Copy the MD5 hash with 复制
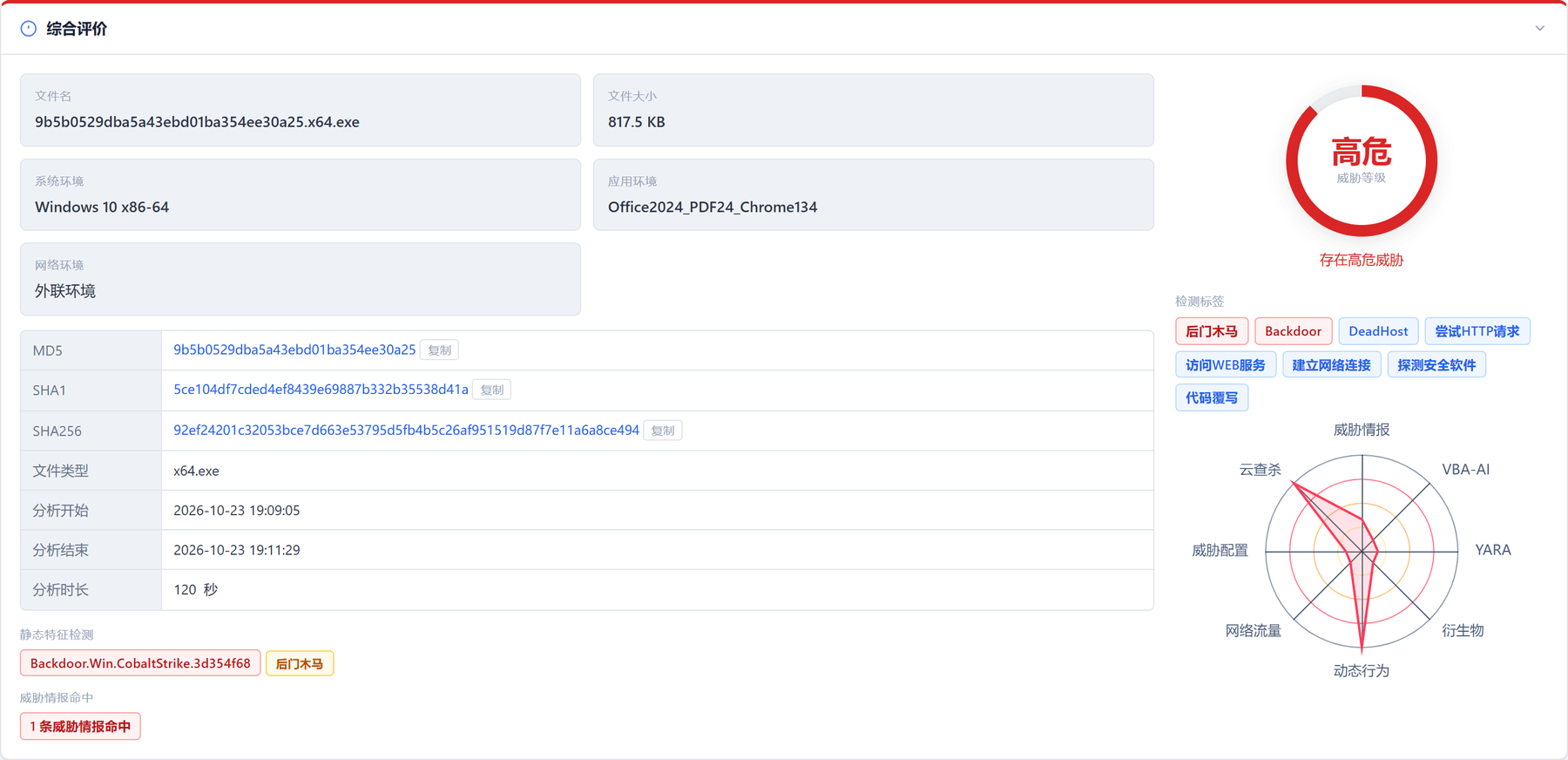The image size is (1568, 760). click(x=440, y=350)
